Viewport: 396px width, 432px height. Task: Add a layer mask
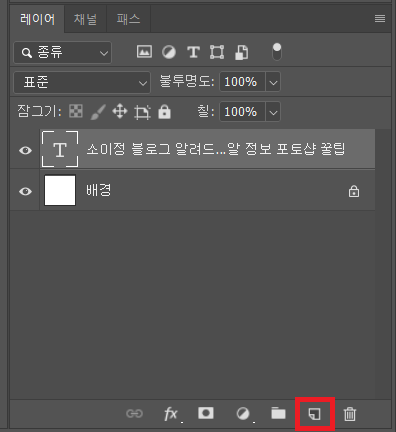206,413
